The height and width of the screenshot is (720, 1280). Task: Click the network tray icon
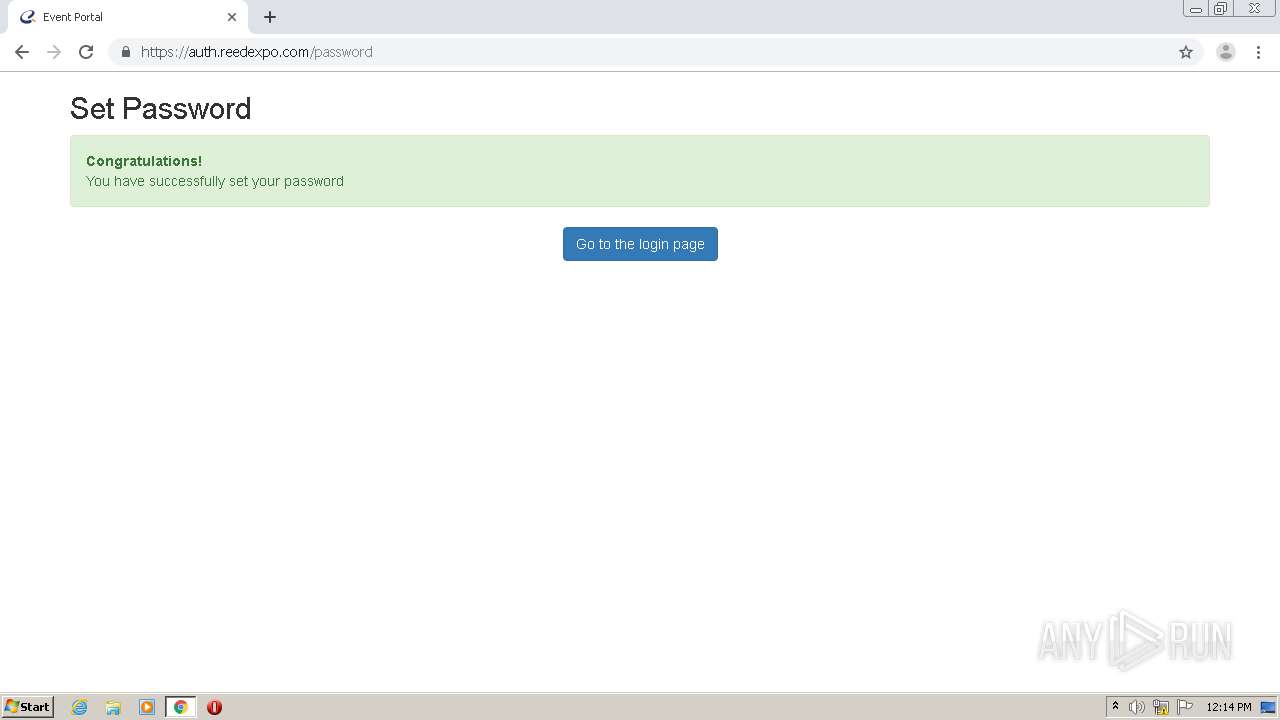(1161, 707)
